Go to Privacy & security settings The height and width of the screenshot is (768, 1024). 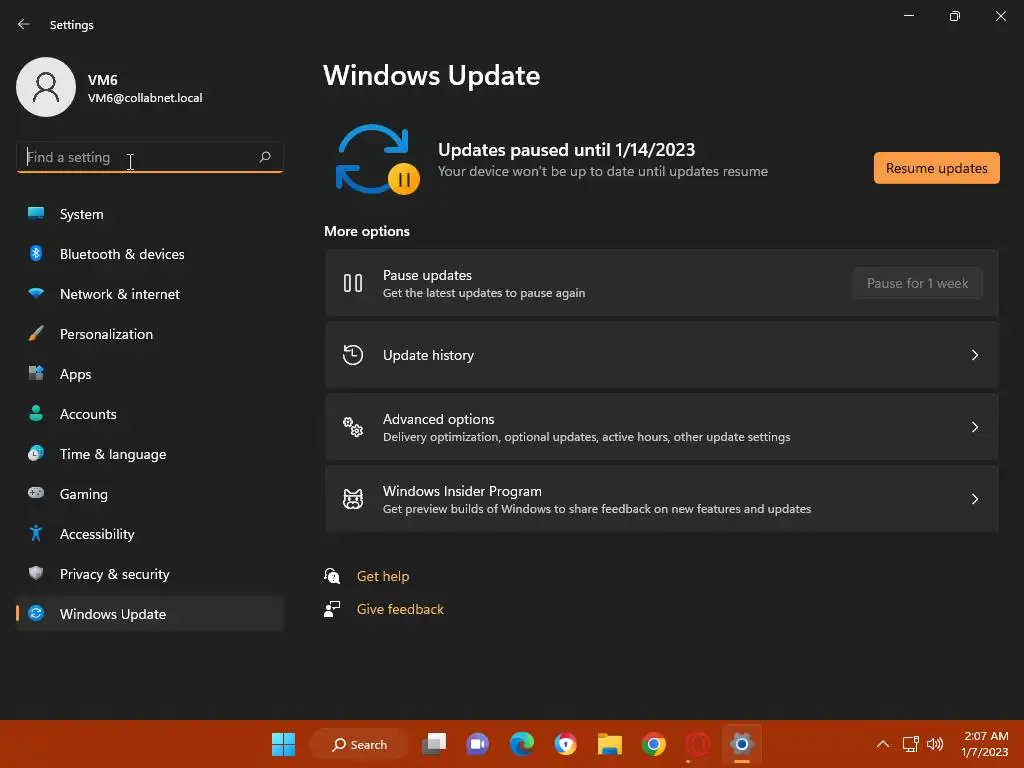(150, 574)
